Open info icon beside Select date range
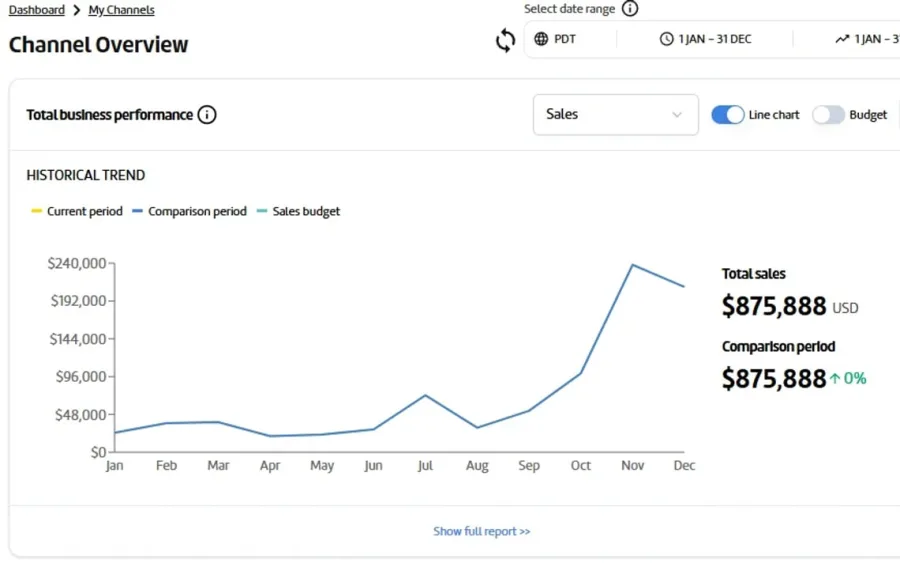 point(630,9)
